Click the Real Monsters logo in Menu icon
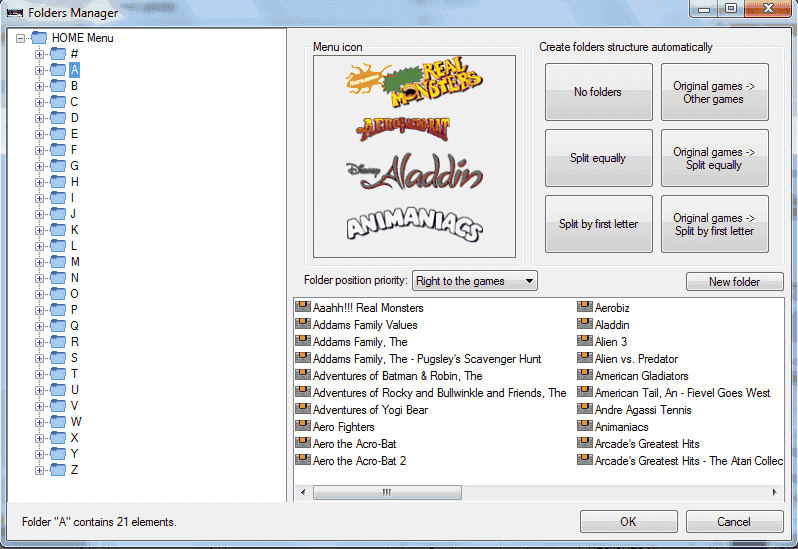 [x=414, y=81]
